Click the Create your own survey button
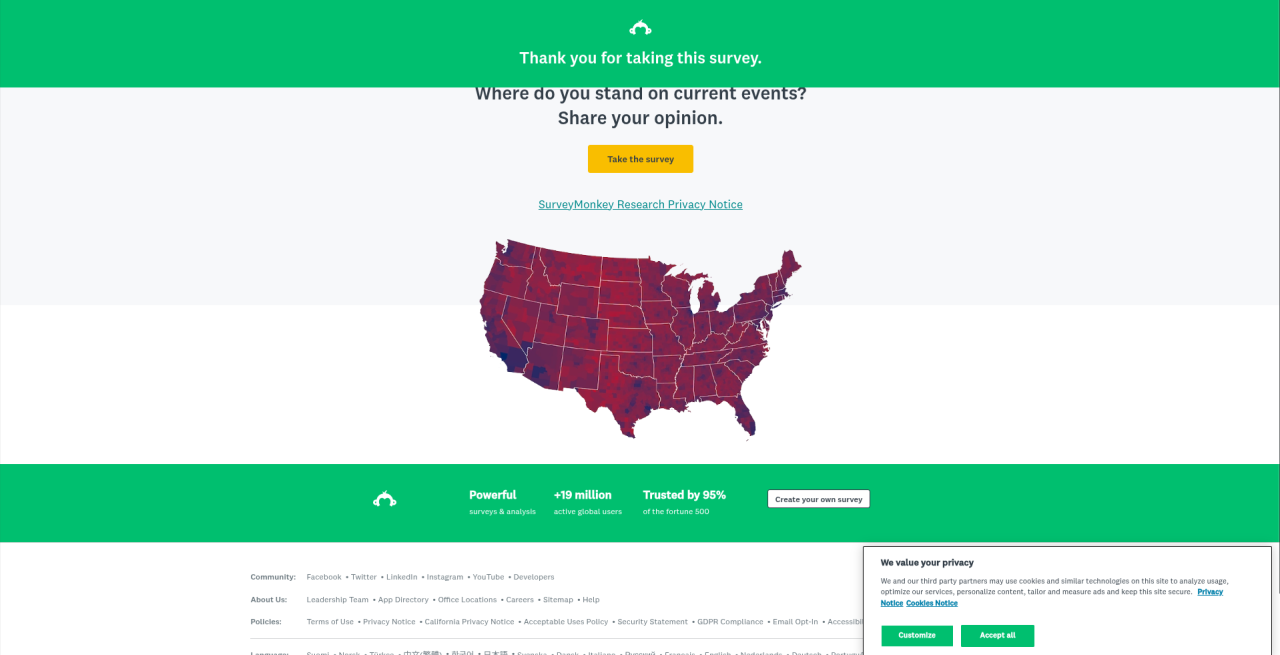This screenshot has width=1280, height=655. tap(818, 499)
